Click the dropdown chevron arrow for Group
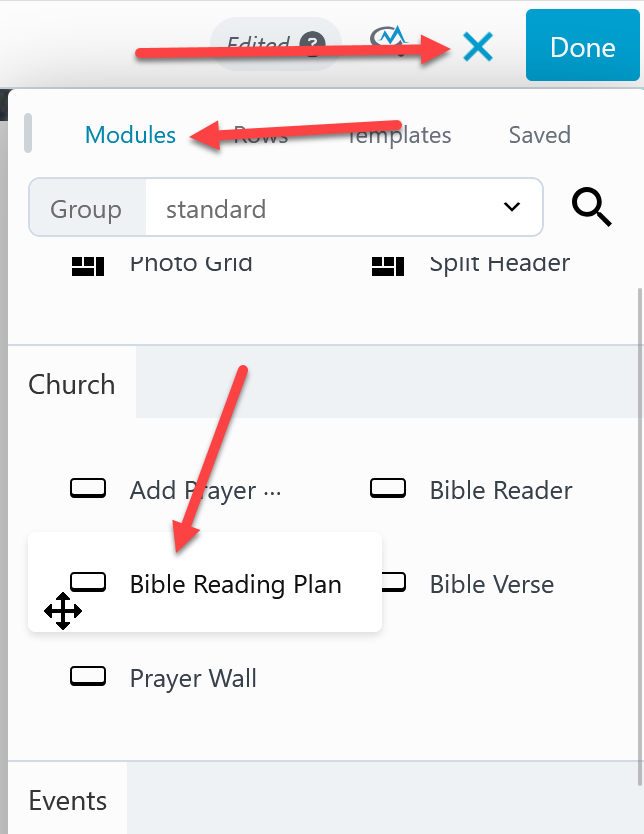The image size is (644, 834). (x=511, y=208)
